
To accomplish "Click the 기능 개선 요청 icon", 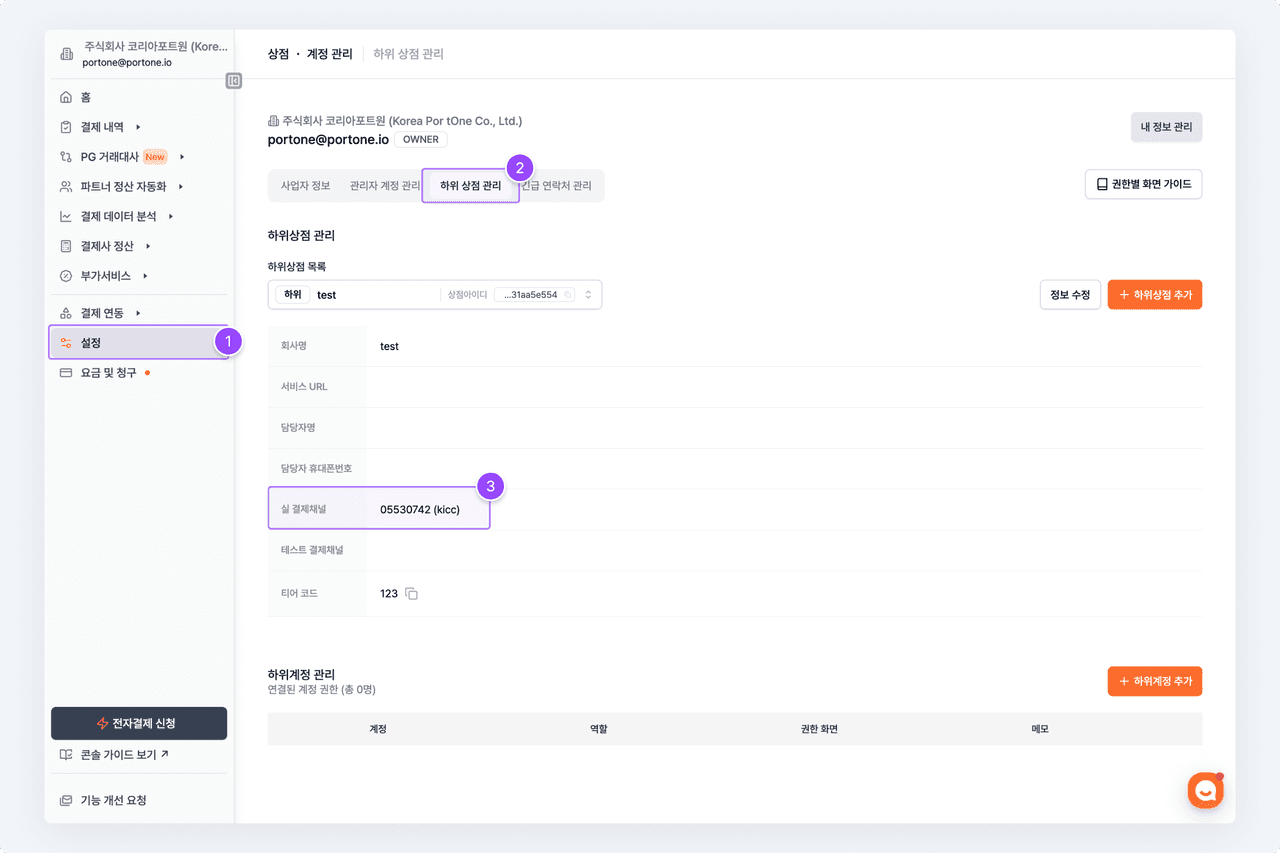I will [66, 800].
